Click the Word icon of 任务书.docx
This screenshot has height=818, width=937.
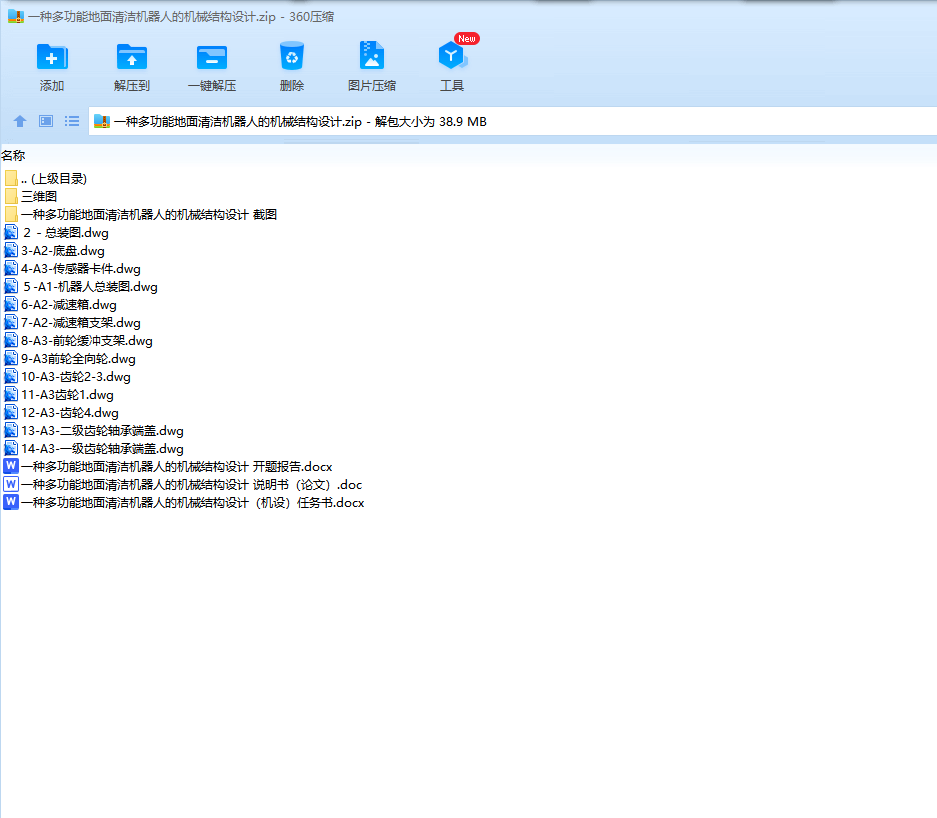11,502
